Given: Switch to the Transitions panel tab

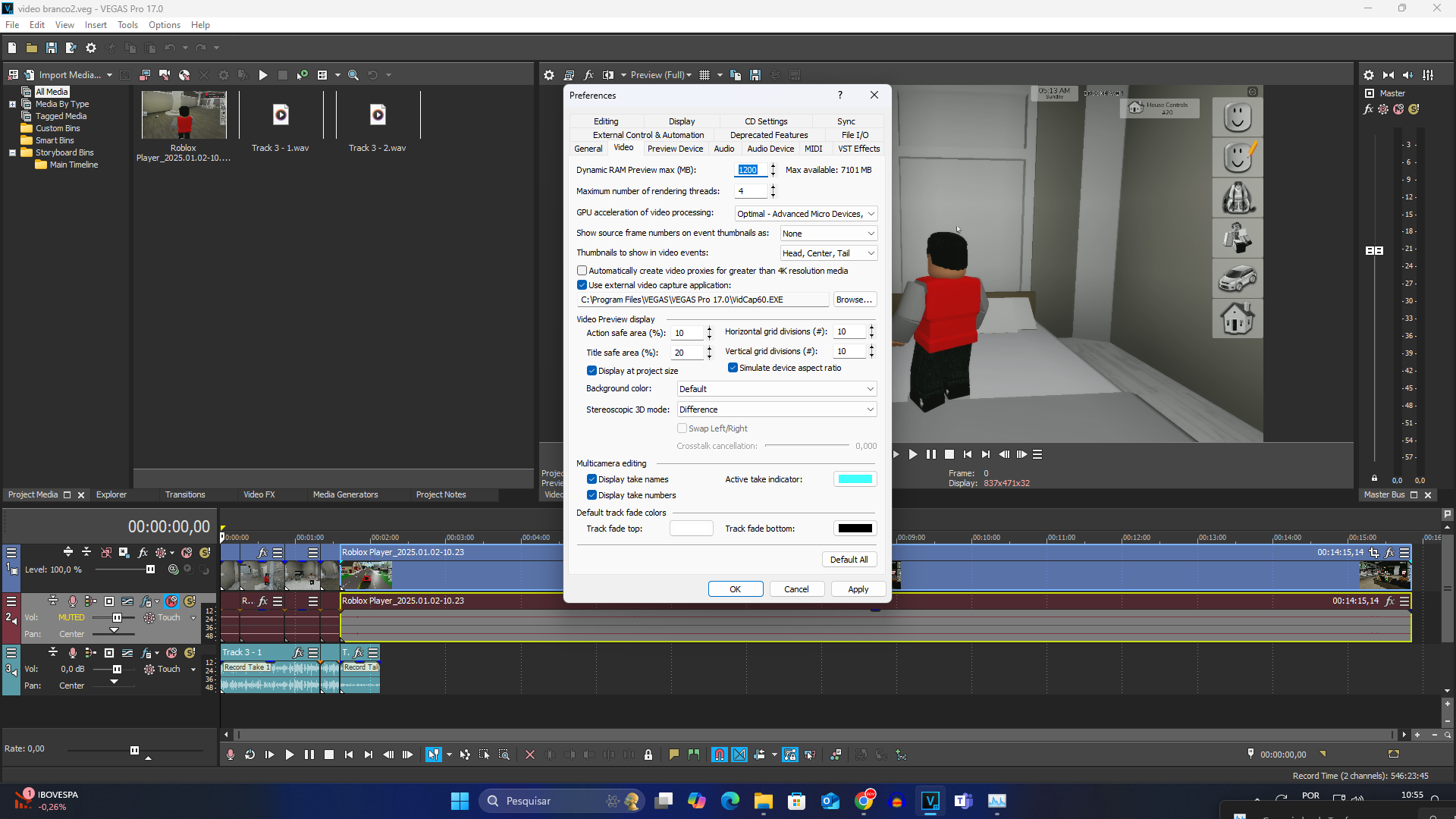Looking at the screenshot, I should click(x=185, y=494).
